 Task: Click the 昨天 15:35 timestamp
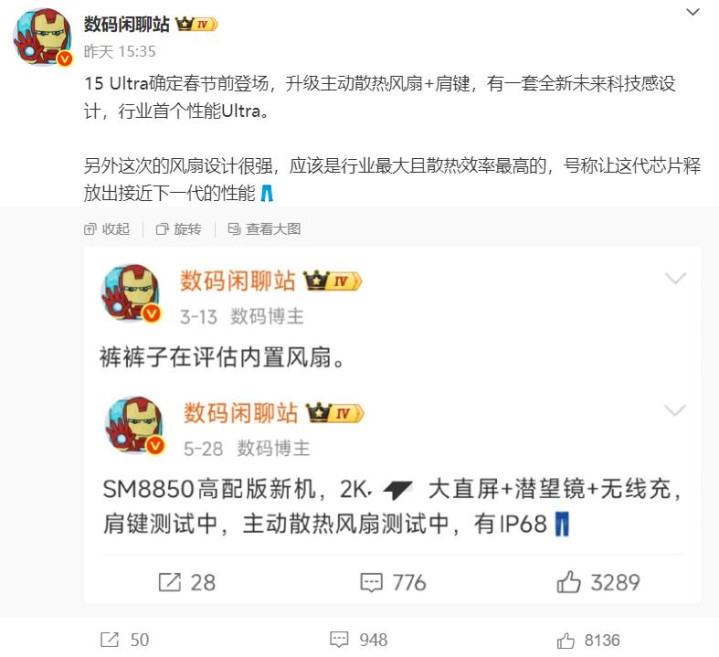point(120,51)
